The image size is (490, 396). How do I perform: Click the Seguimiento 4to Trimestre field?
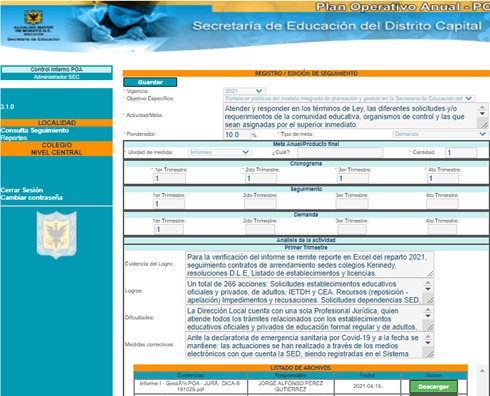[x=442, y=204]
